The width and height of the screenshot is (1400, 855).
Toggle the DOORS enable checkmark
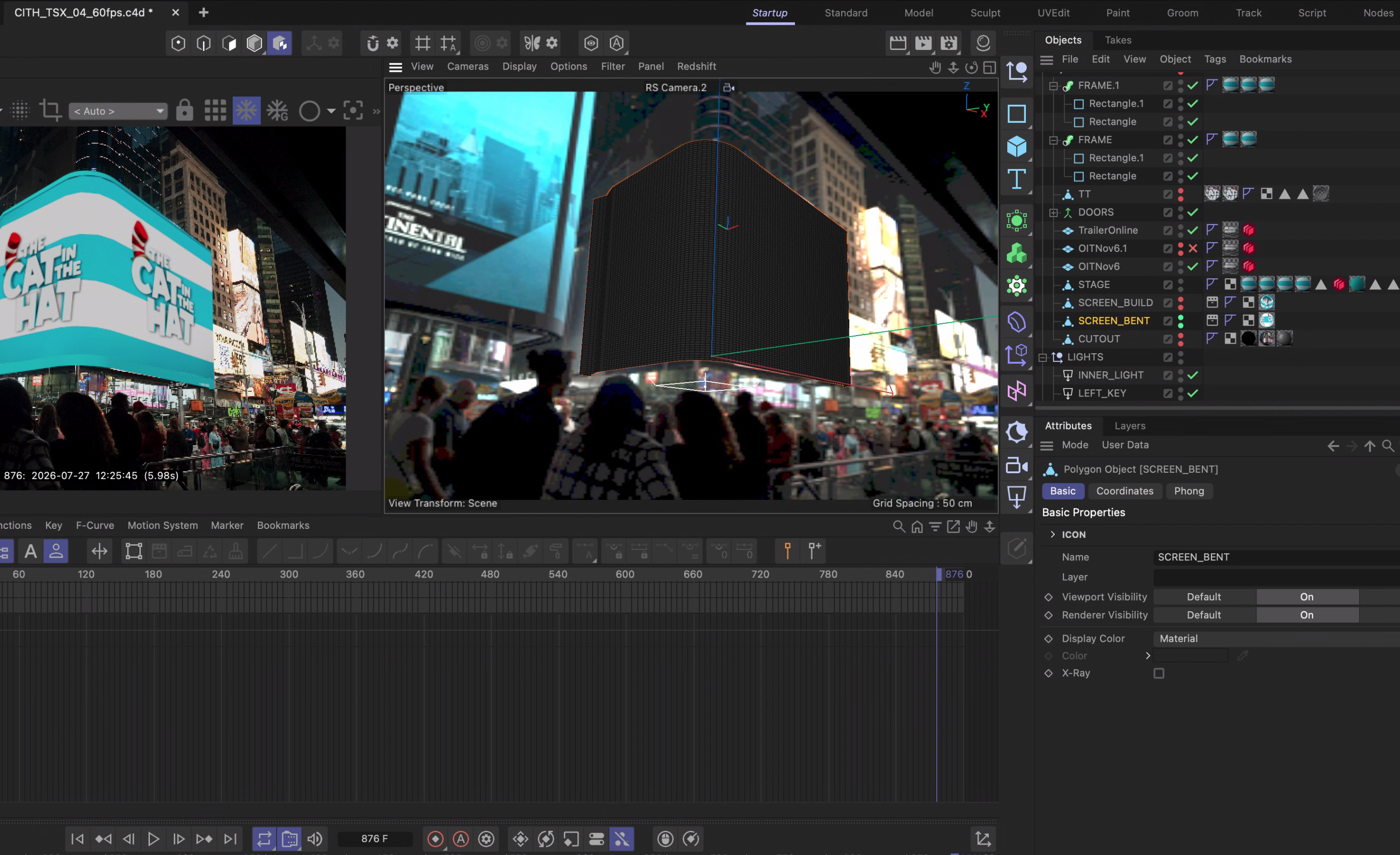point(1192,212)
